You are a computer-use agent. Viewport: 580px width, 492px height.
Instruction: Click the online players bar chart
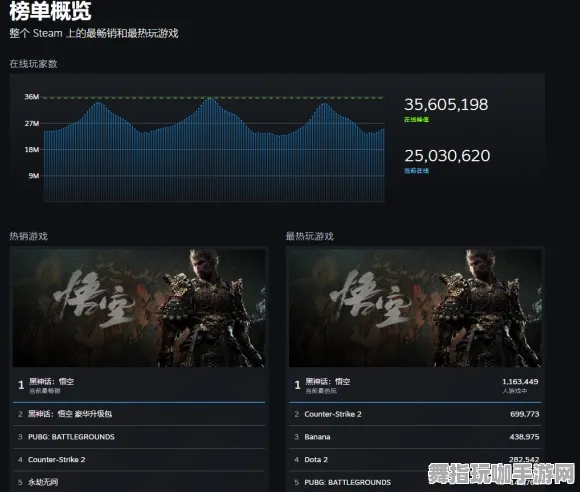click(x=214, y=149)
